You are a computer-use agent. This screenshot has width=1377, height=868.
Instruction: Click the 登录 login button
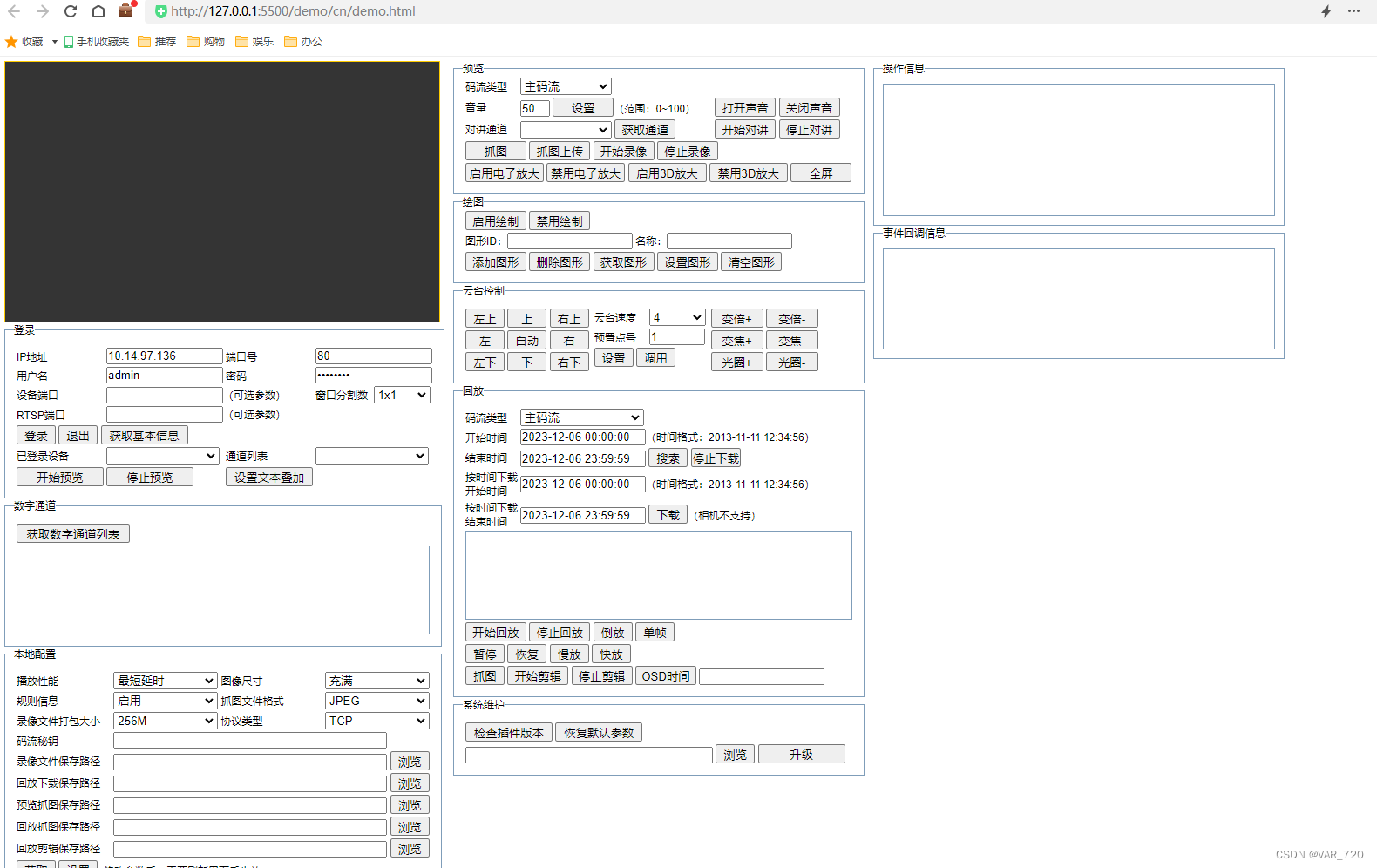pos(36,436)
